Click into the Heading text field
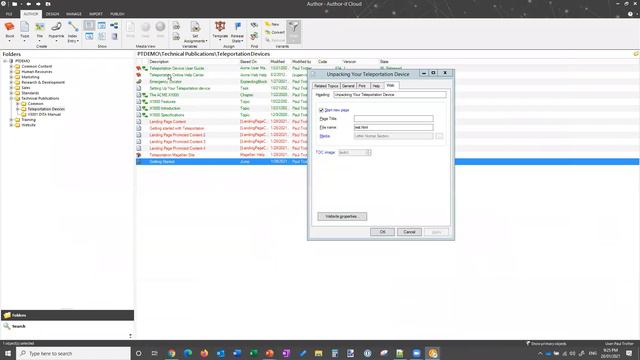 coord(390,94)
